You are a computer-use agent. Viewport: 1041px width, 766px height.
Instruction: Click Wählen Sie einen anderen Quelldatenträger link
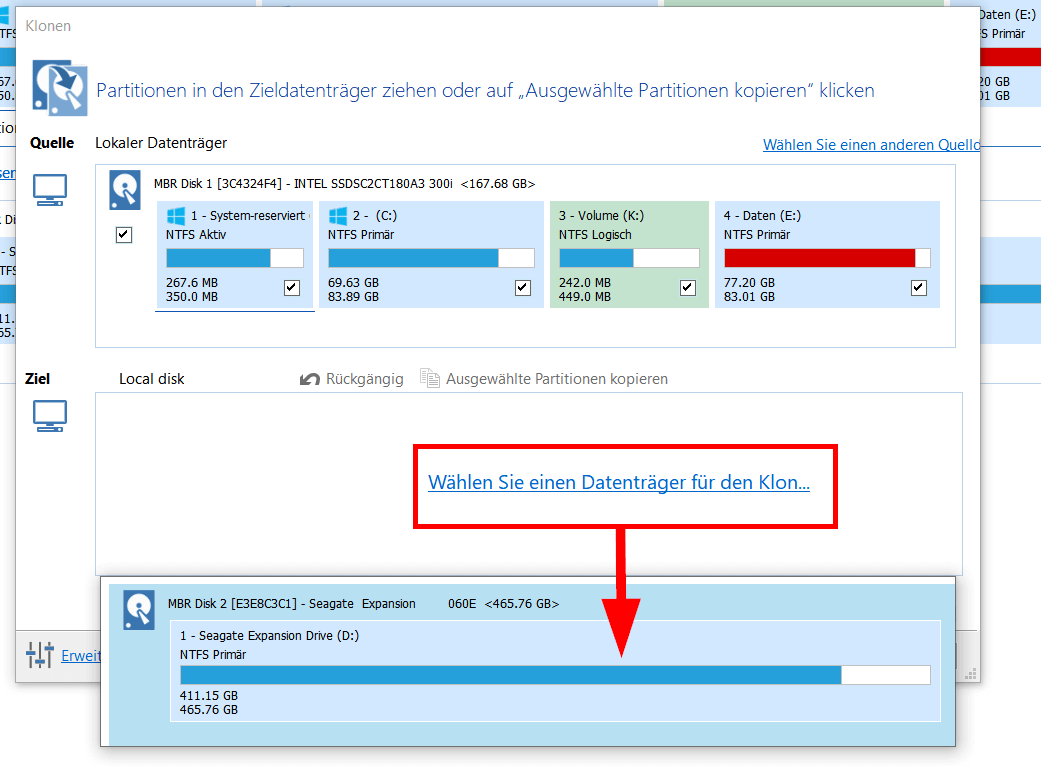(871, 145)
